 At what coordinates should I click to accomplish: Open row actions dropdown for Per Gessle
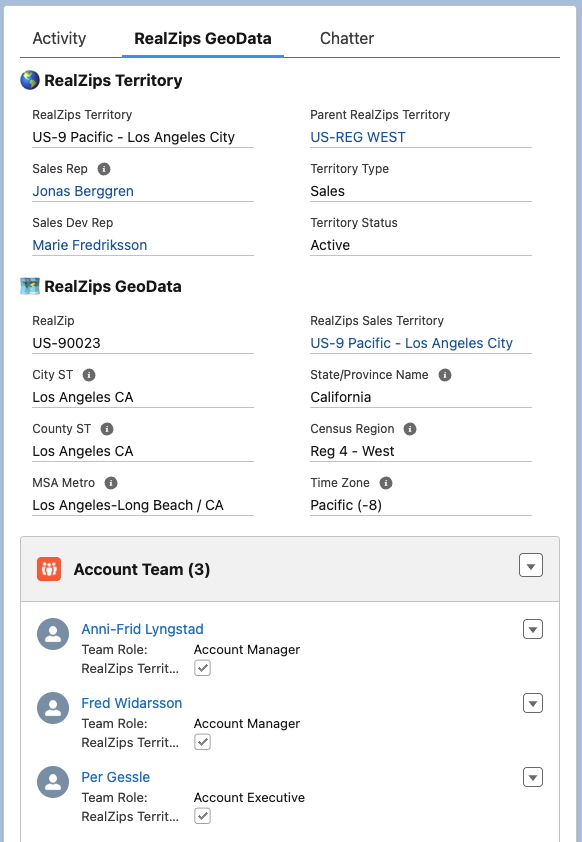(533, 777)
